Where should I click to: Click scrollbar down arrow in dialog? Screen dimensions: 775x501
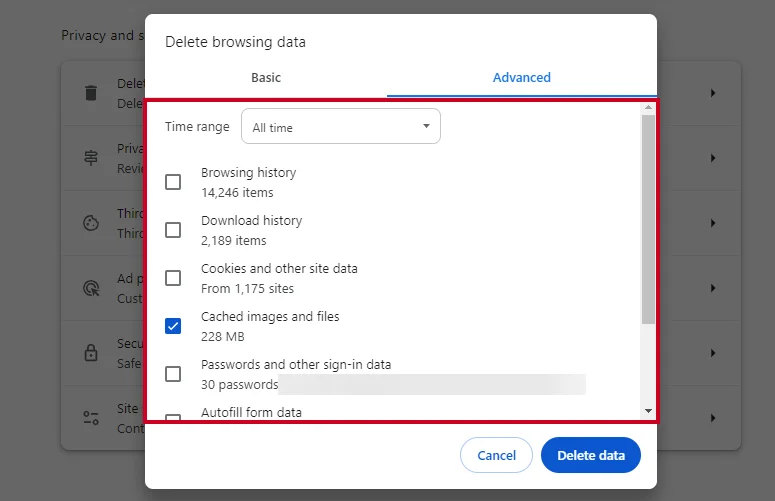(648, 411)
